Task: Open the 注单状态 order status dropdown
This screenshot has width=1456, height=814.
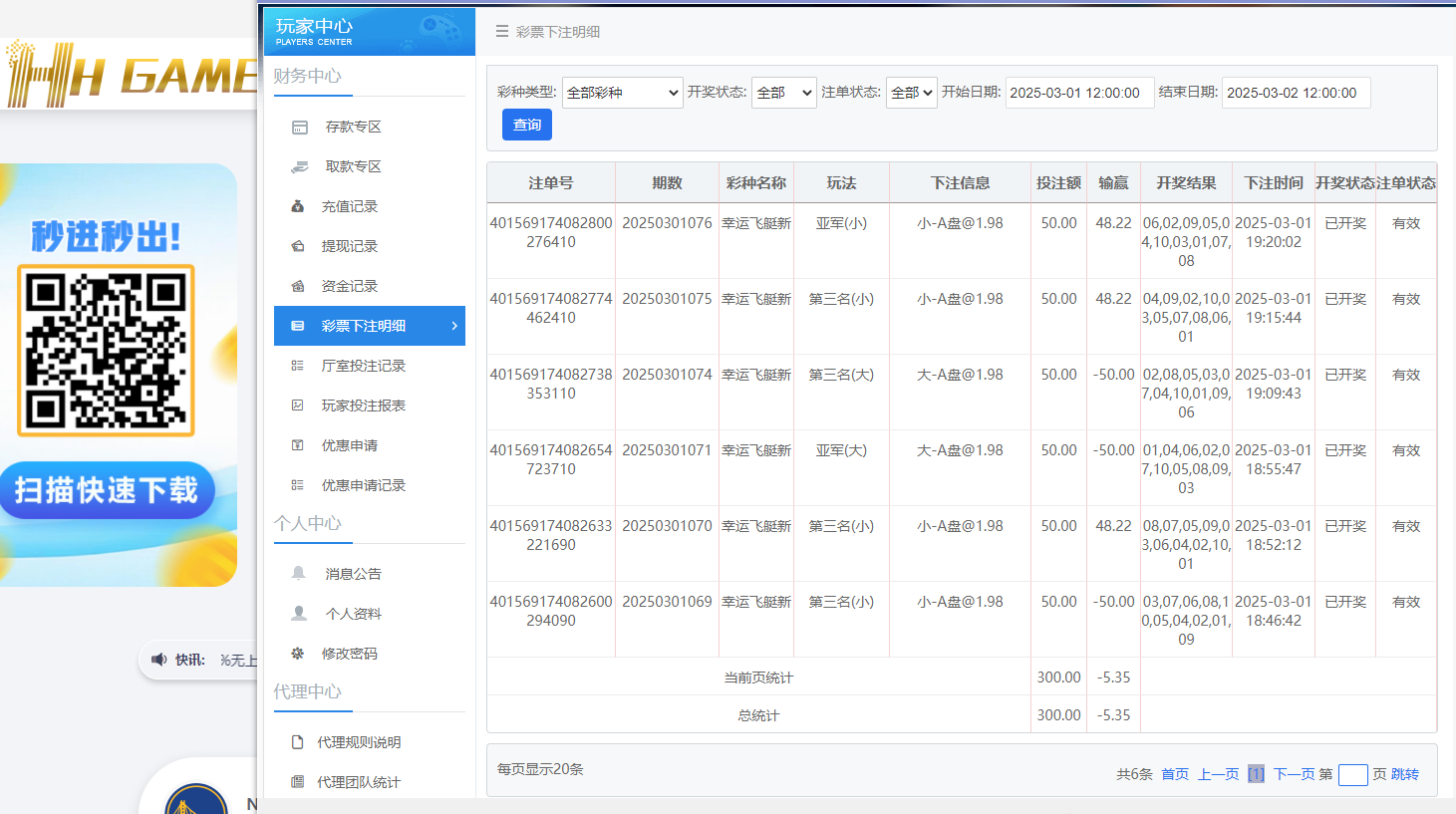Action: coord(911,92)
